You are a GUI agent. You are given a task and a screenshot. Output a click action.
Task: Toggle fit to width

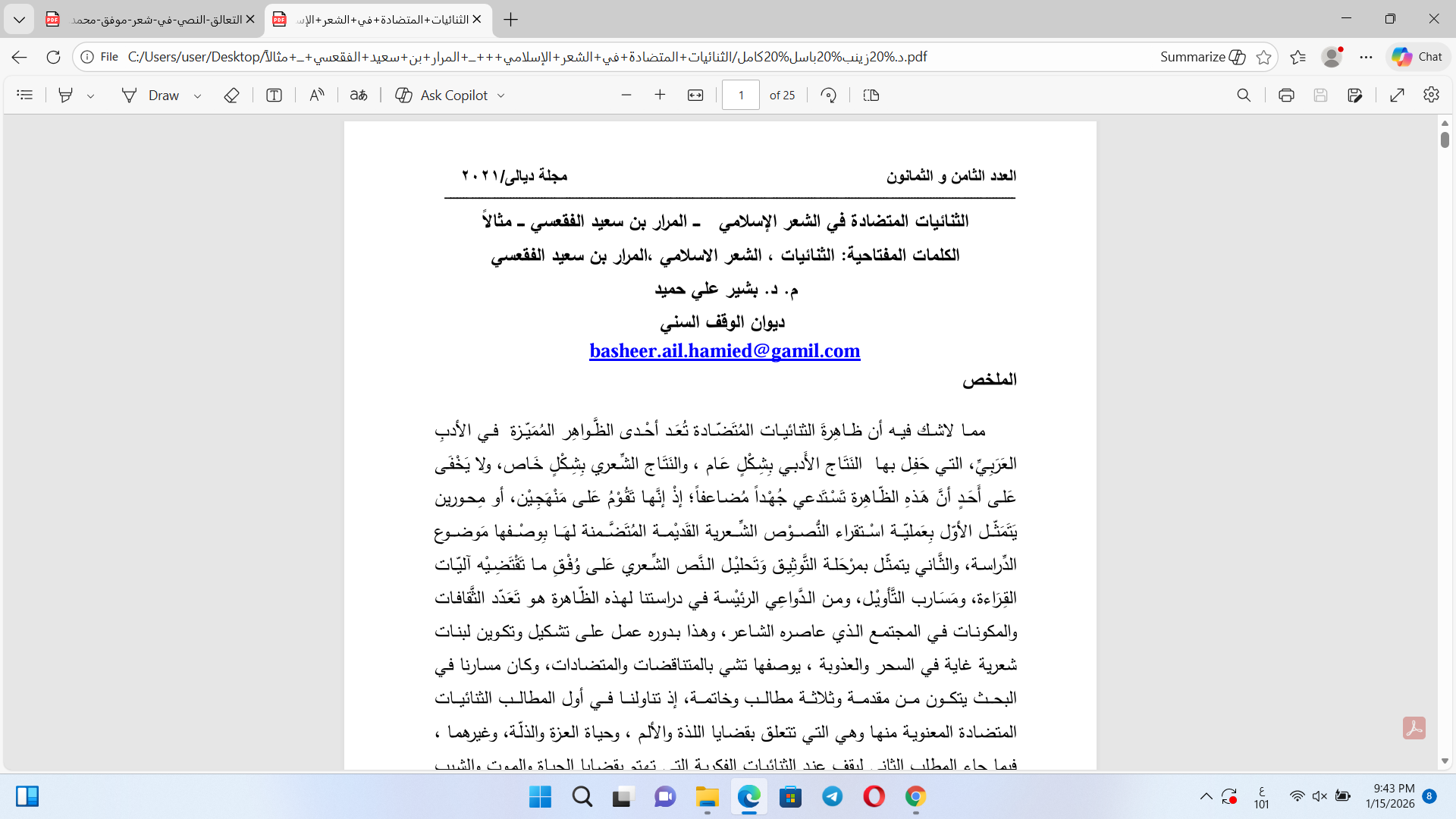[x=695, y=95]
